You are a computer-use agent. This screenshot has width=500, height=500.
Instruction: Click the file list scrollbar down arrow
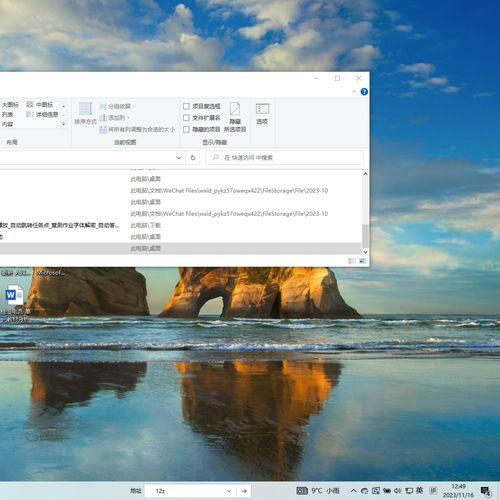pyautogui.click(x=365, y=252)
